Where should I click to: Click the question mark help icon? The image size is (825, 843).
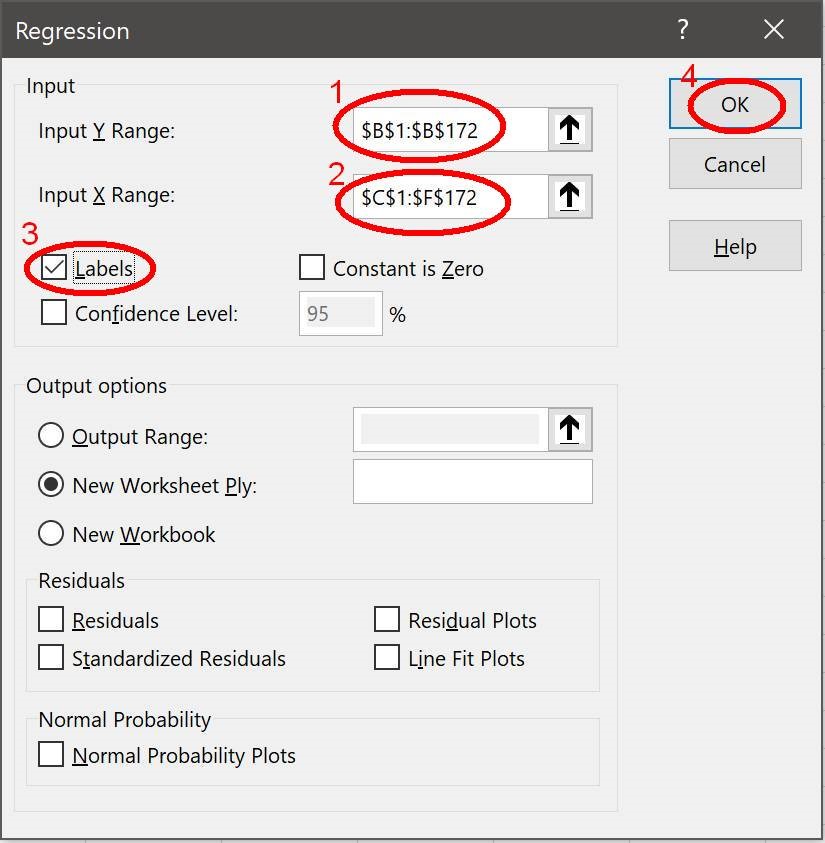point(683,30)
